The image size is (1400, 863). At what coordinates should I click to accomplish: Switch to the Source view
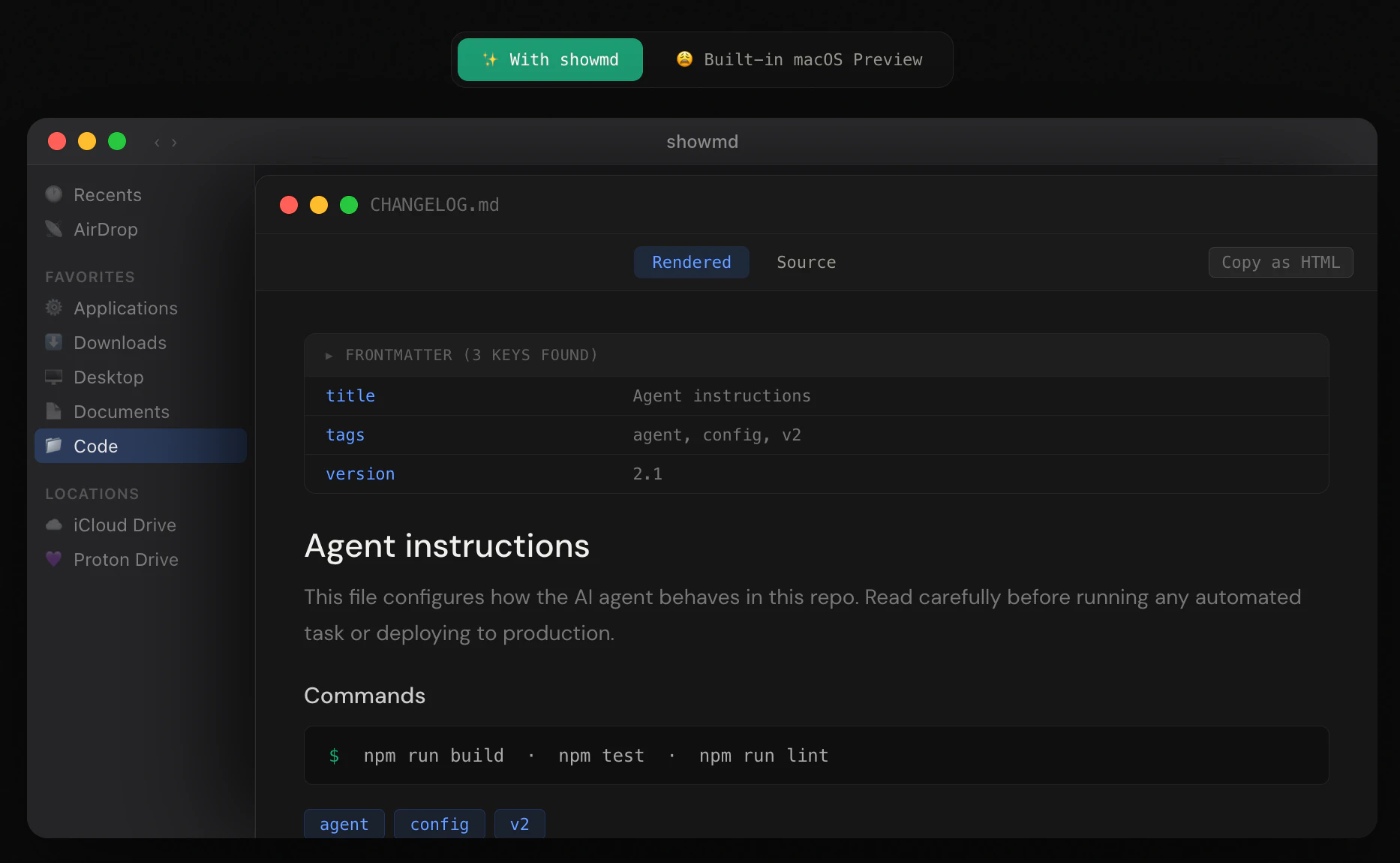tap(806, 262)
